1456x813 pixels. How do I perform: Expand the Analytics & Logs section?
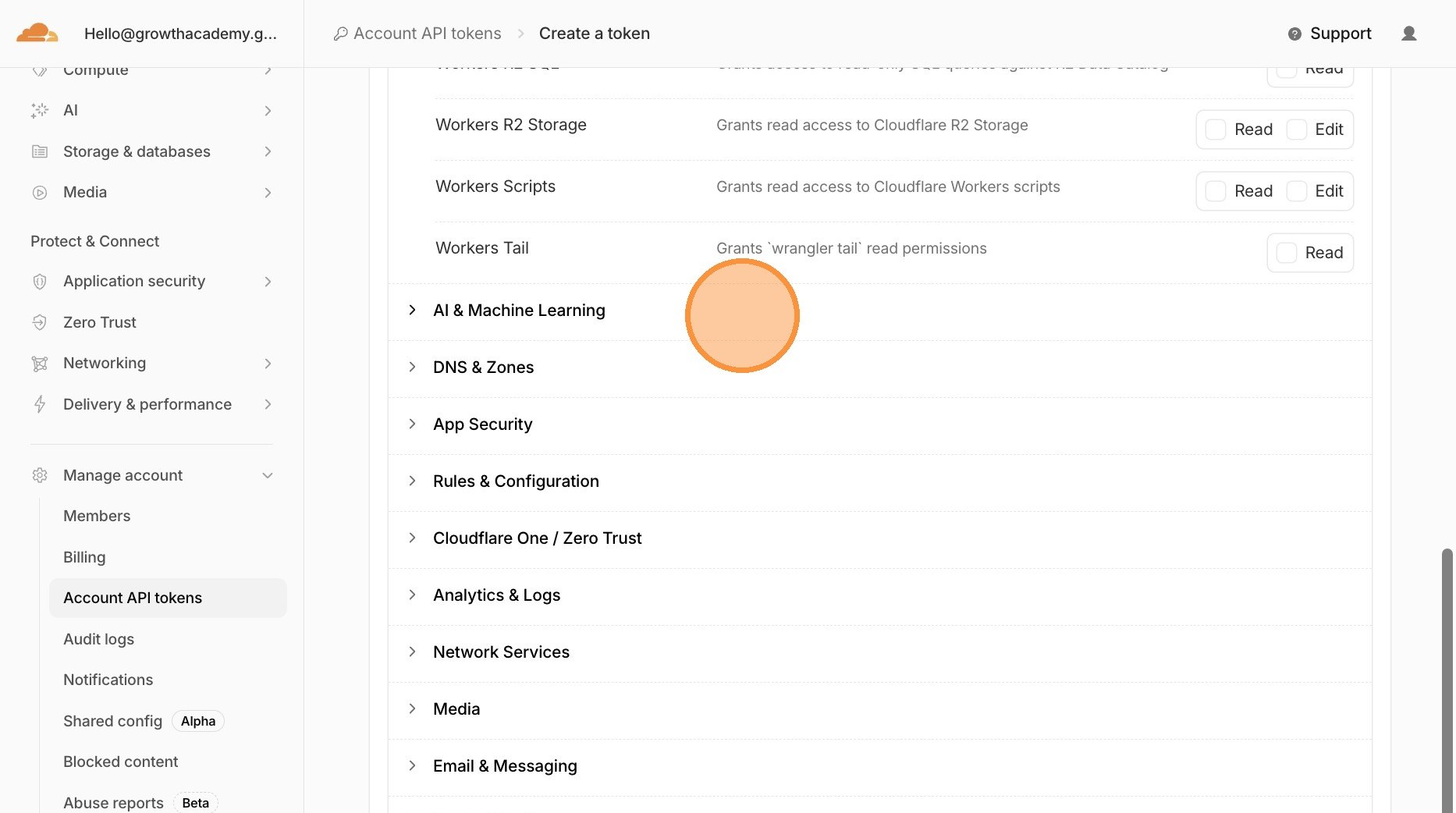(x=879, y=595)
